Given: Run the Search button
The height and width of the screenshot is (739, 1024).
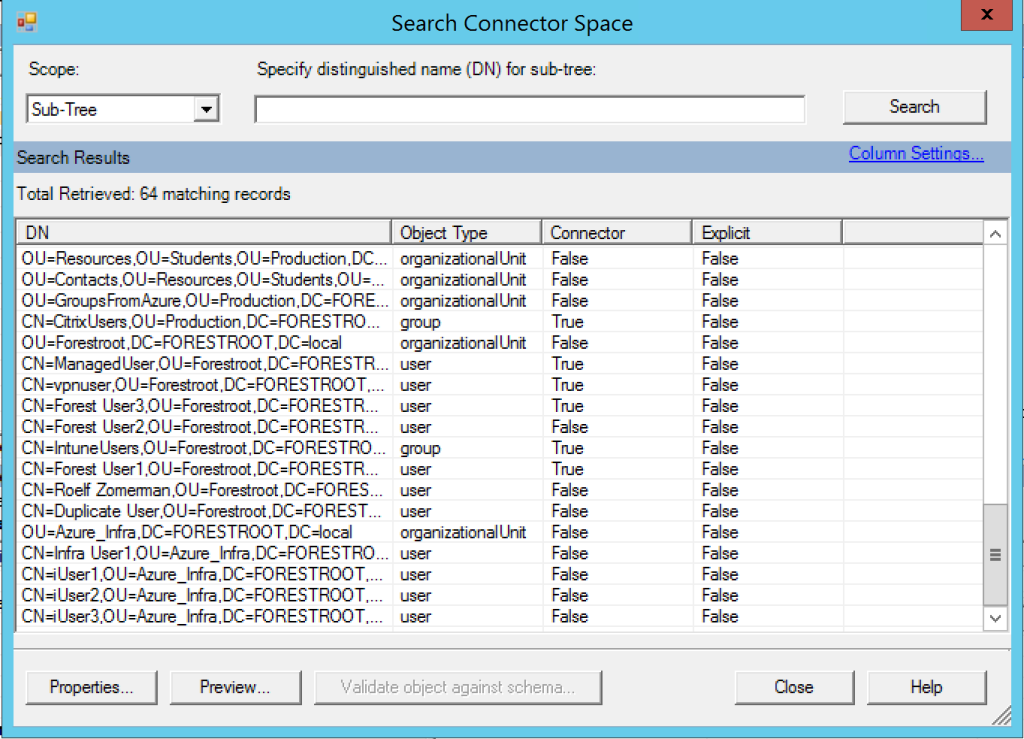Looking at the screenshot, I should [x=914, y=107].
